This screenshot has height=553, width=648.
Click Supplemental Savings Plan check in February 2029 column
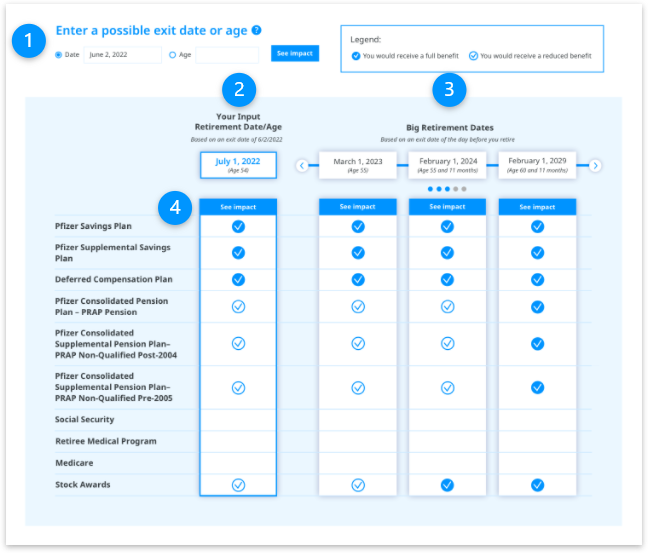(x=537, y=253)
